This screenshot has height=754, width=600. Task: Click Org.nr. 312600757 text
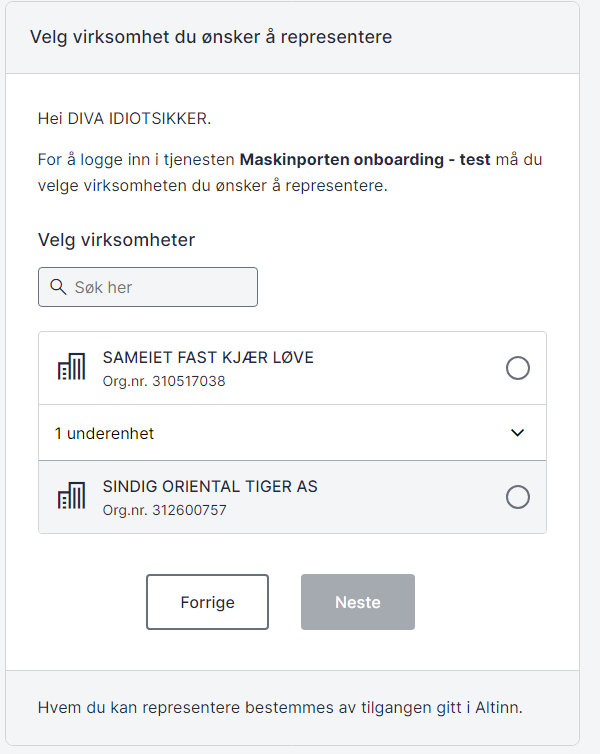pyautogui.click(x=164, y=510)
